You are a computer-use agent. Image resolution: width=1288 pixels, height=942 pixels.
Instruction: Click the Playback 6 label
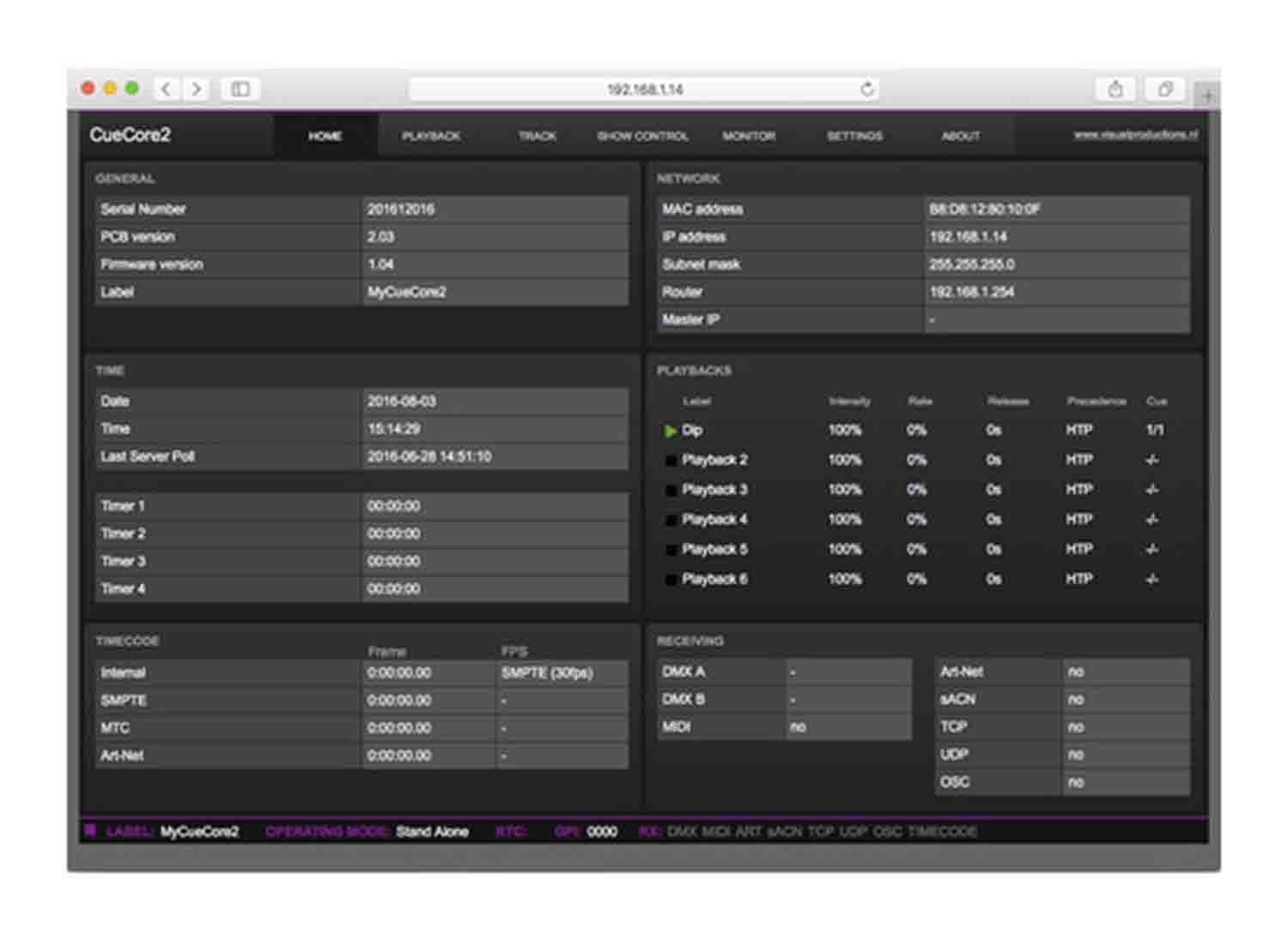tap(714, 580)
